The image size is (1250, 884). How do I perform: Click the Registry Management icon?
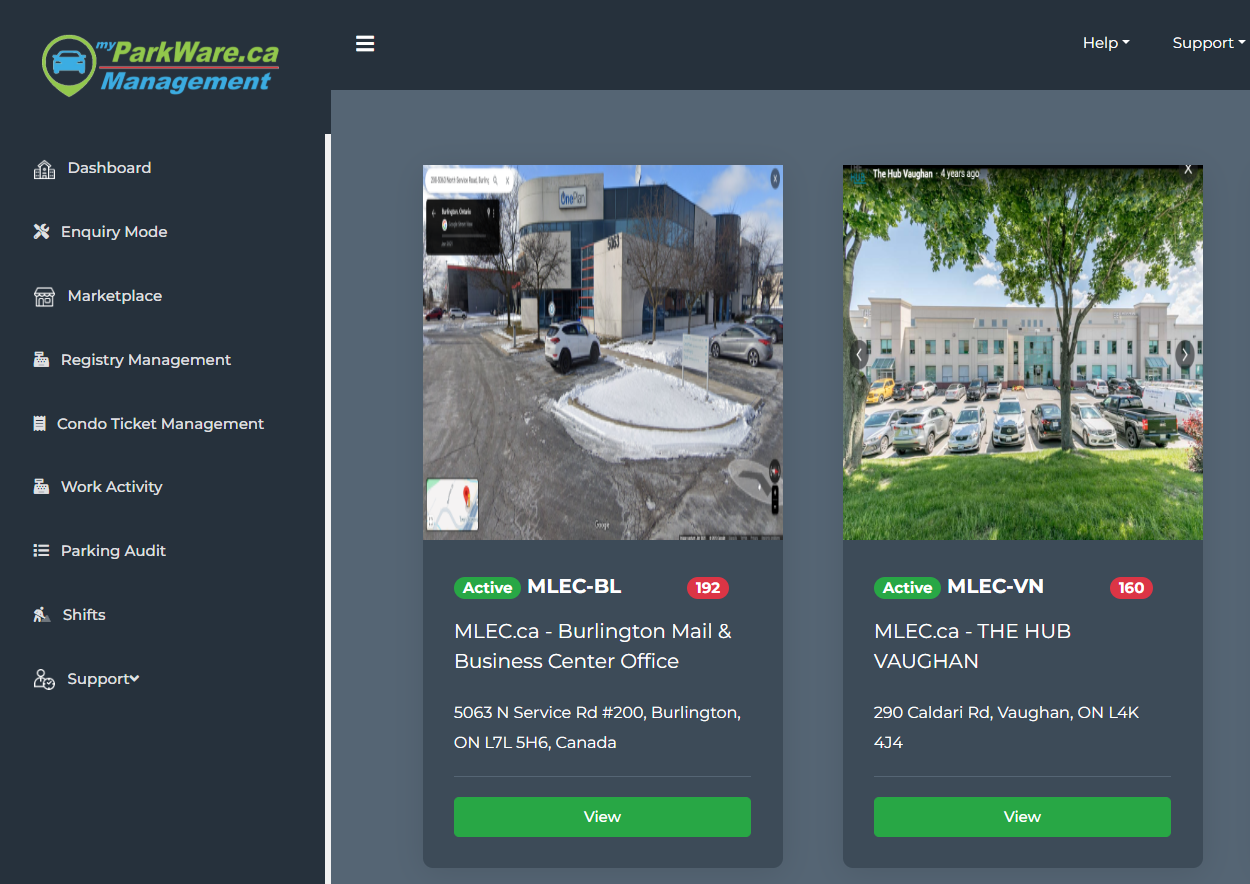click(x=41, y=360)
